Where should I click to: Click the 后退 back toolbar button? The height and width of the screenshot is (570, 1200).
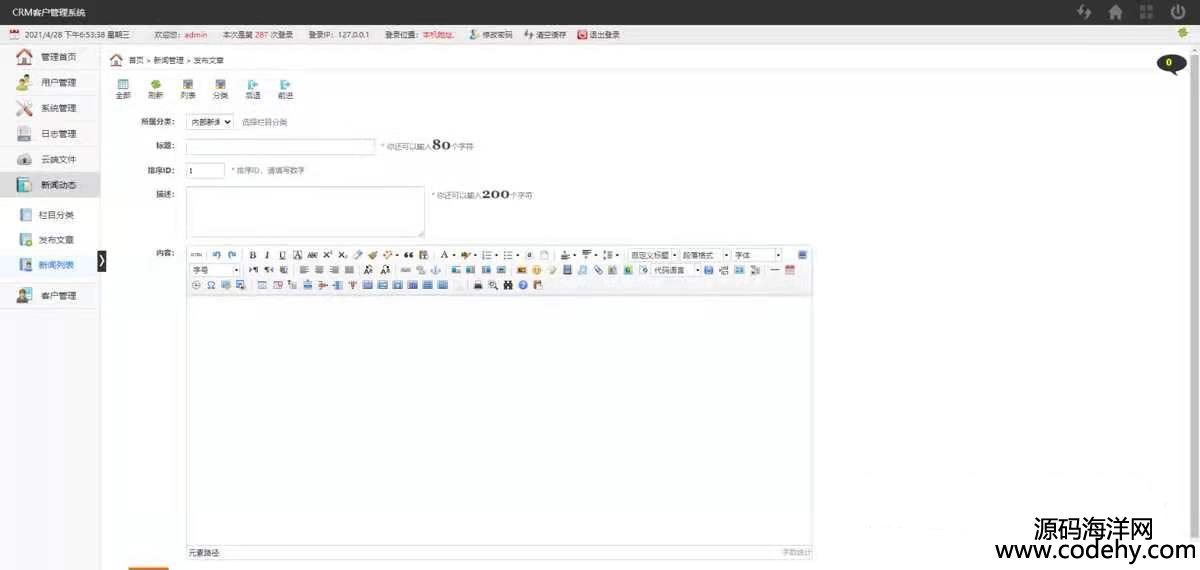point(253,89)
